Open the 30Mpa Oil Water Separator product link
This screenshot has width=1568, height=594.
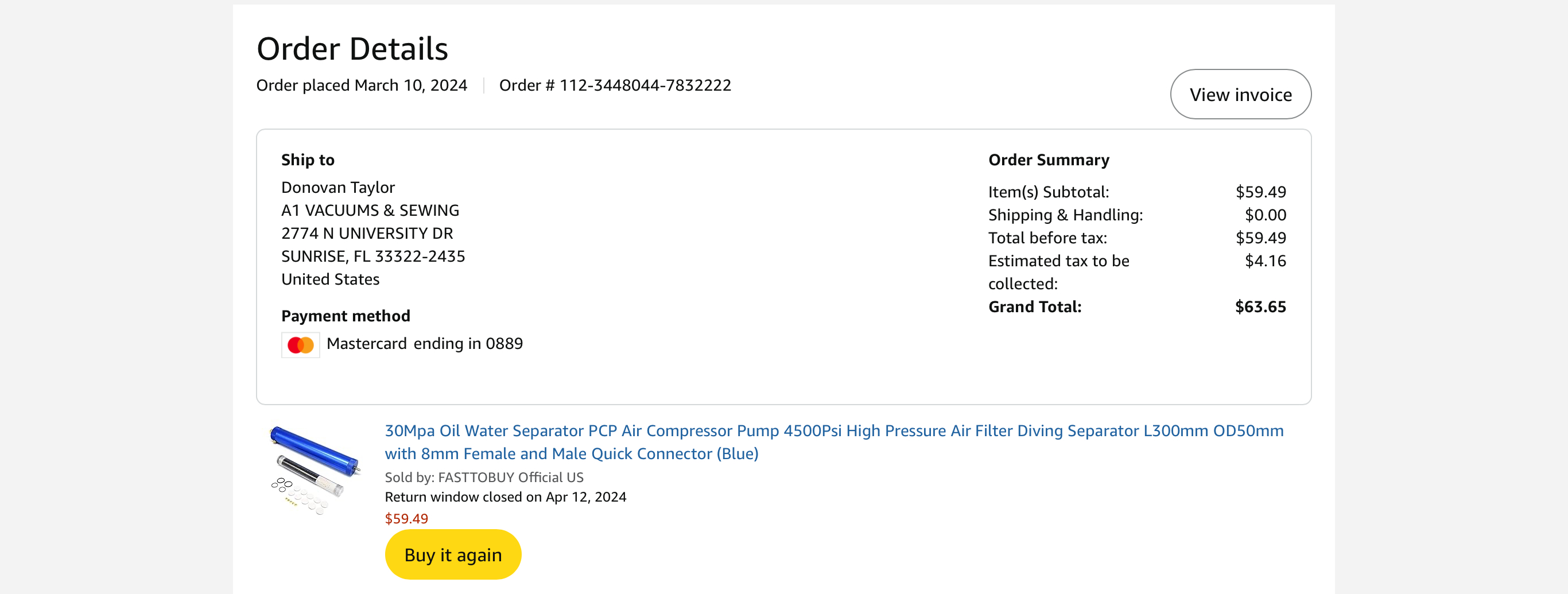point(834,442)
